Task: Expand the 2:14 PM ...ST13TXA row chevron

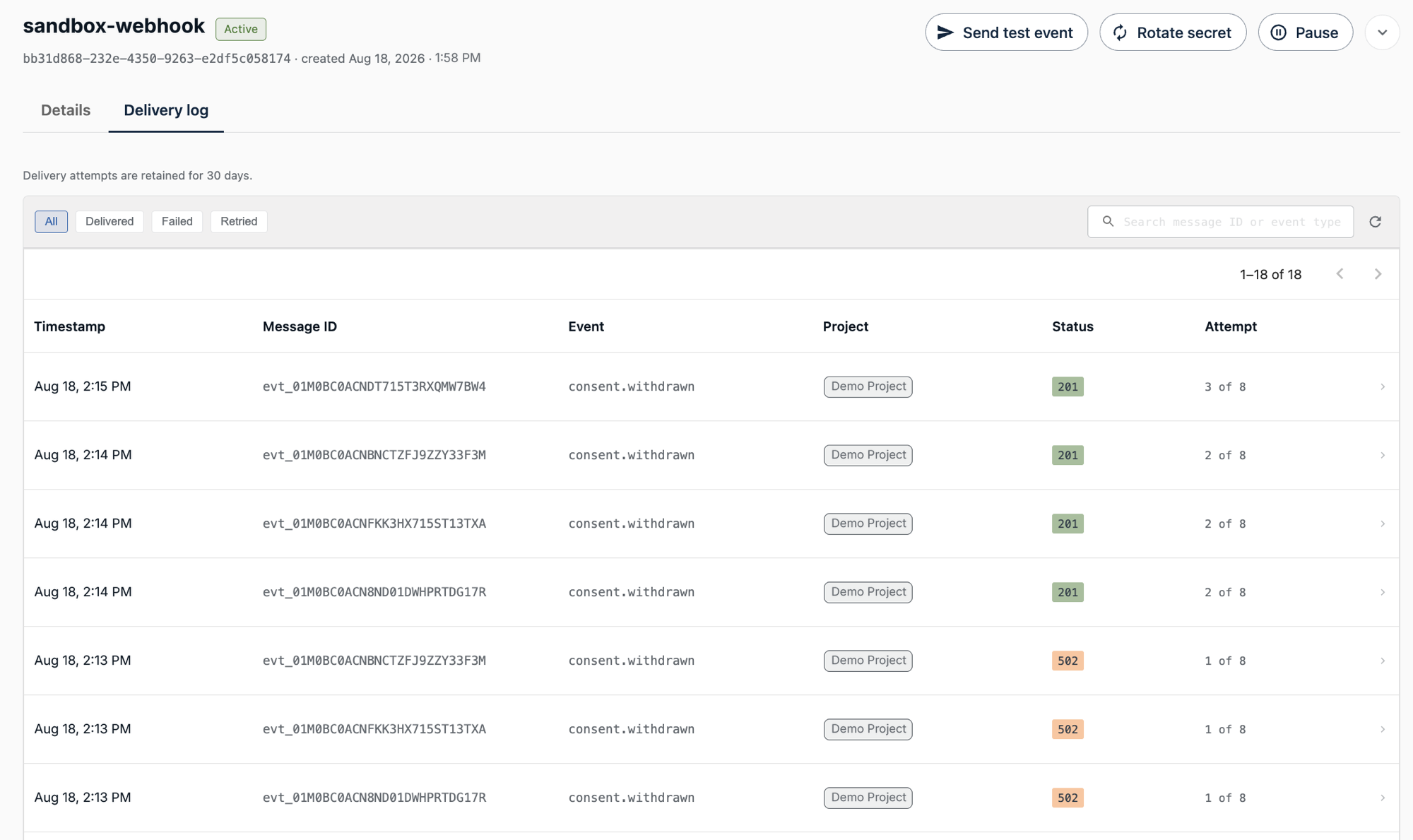Action: [1382, 524]
